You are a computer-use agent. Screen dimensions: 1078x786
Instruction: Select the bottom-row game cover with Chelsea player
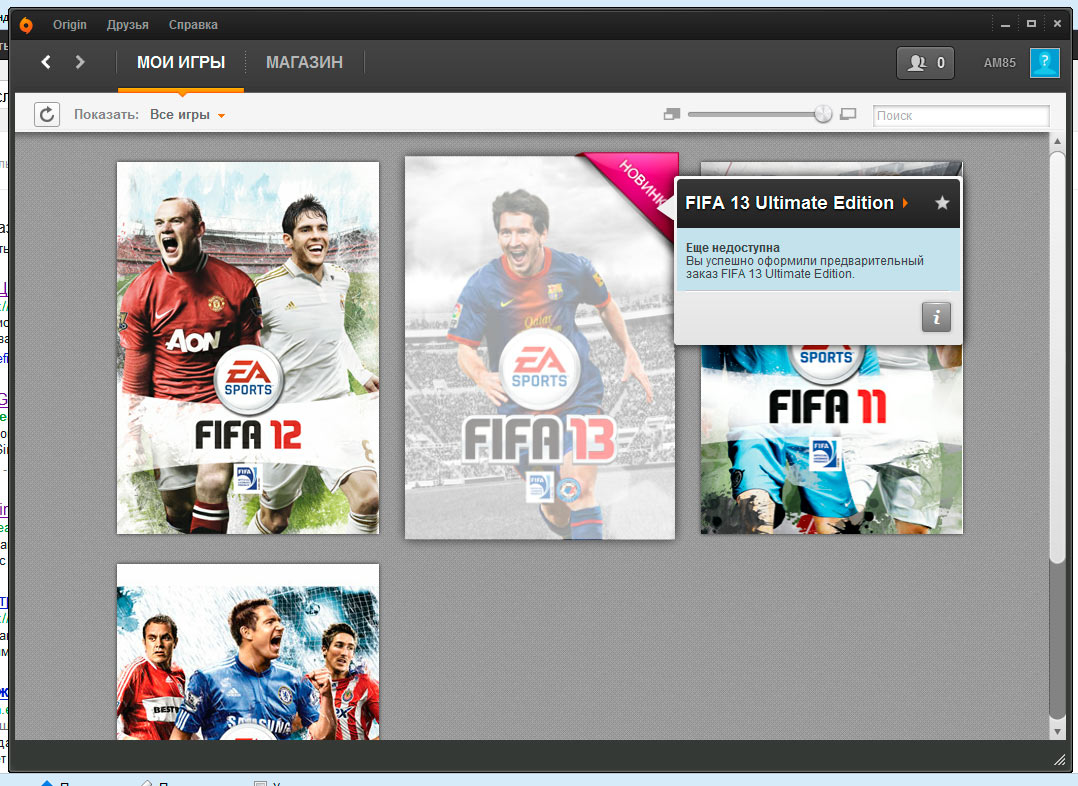pos(248,652)
